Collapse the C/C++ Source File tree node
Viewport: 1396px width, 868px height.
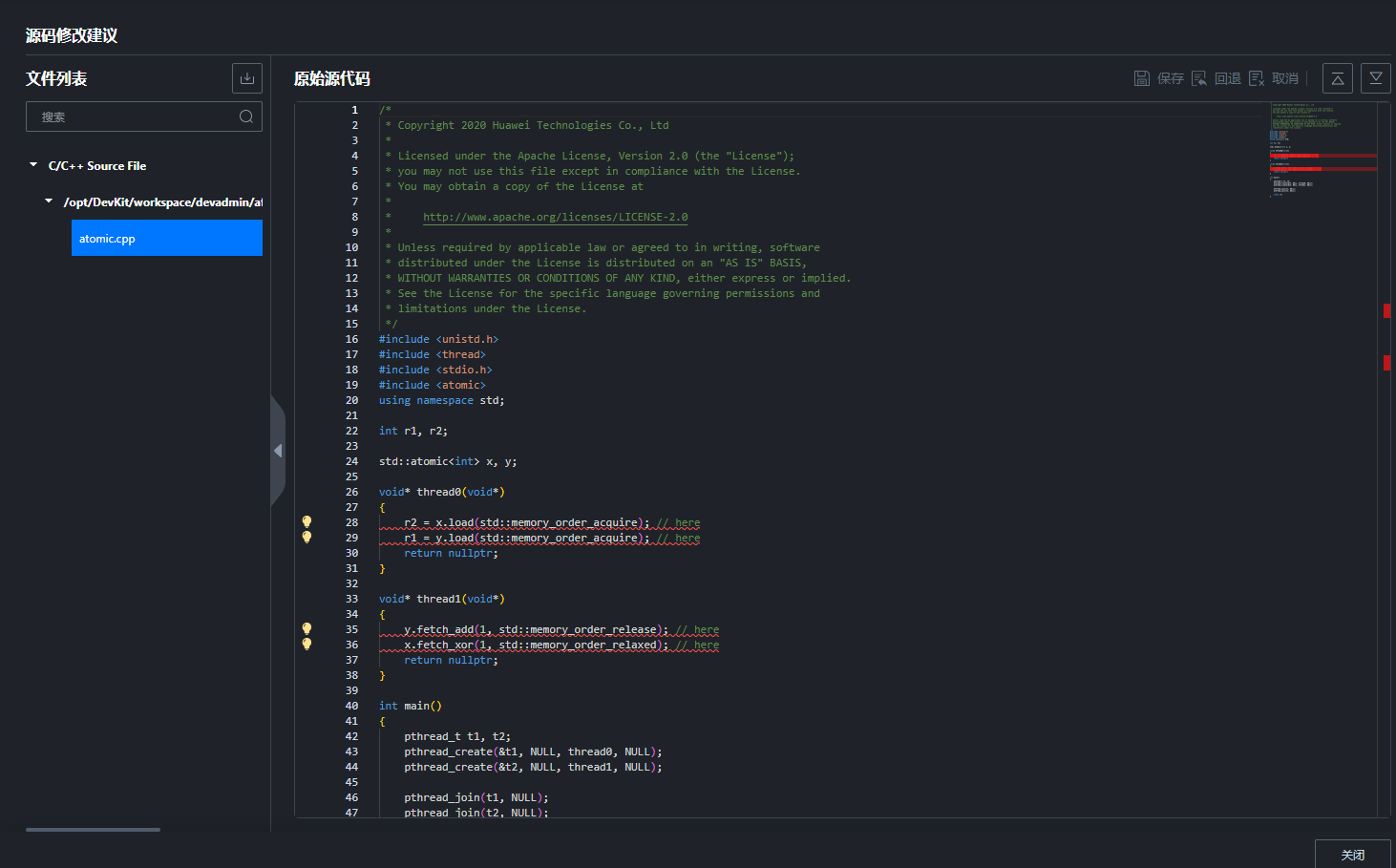[33, 165]
